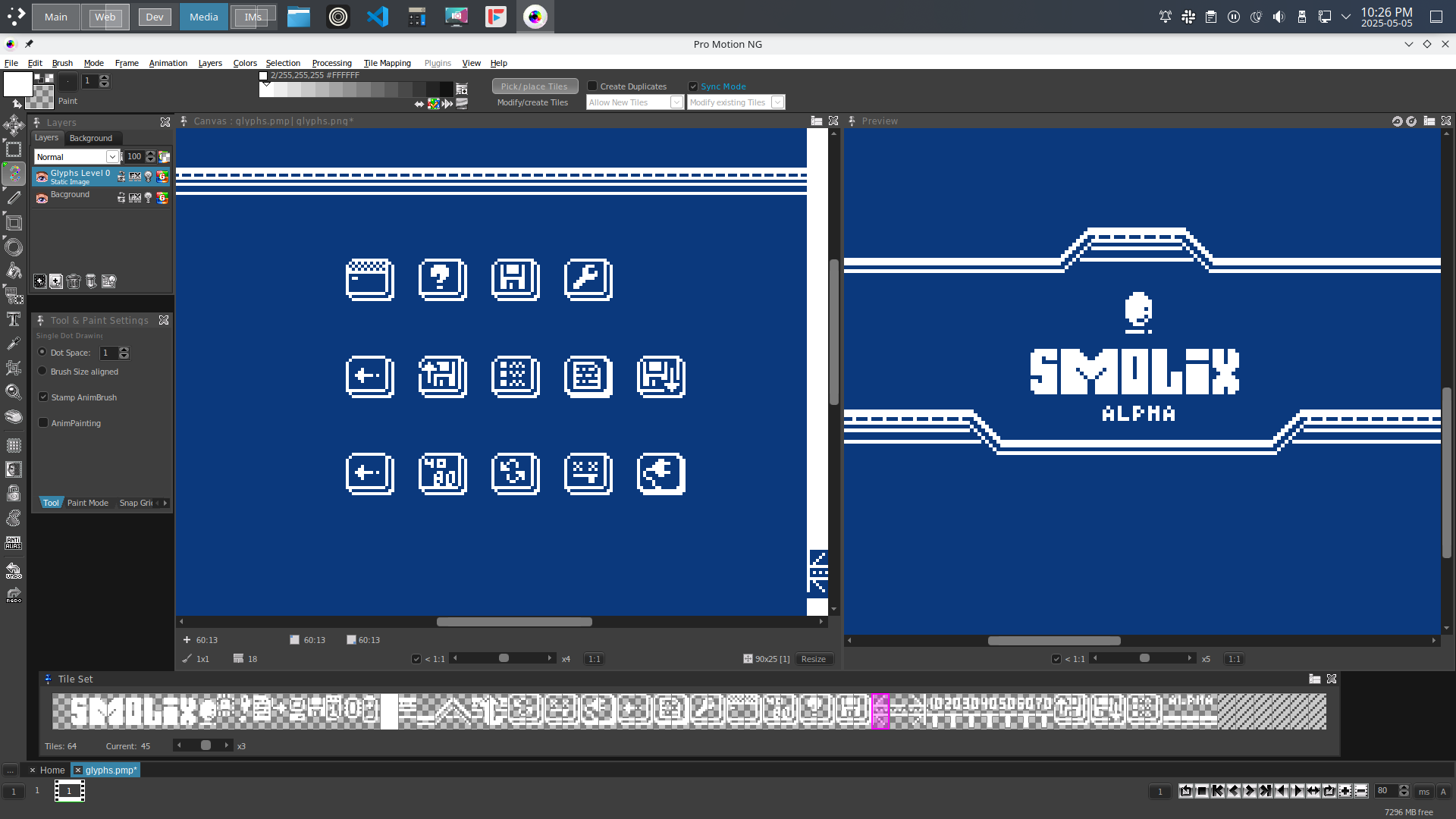Viewport: 1456px width, 819px height.
Task: Click the FX icon on Glyphs Level 0 layer
Action: point(135,176)
